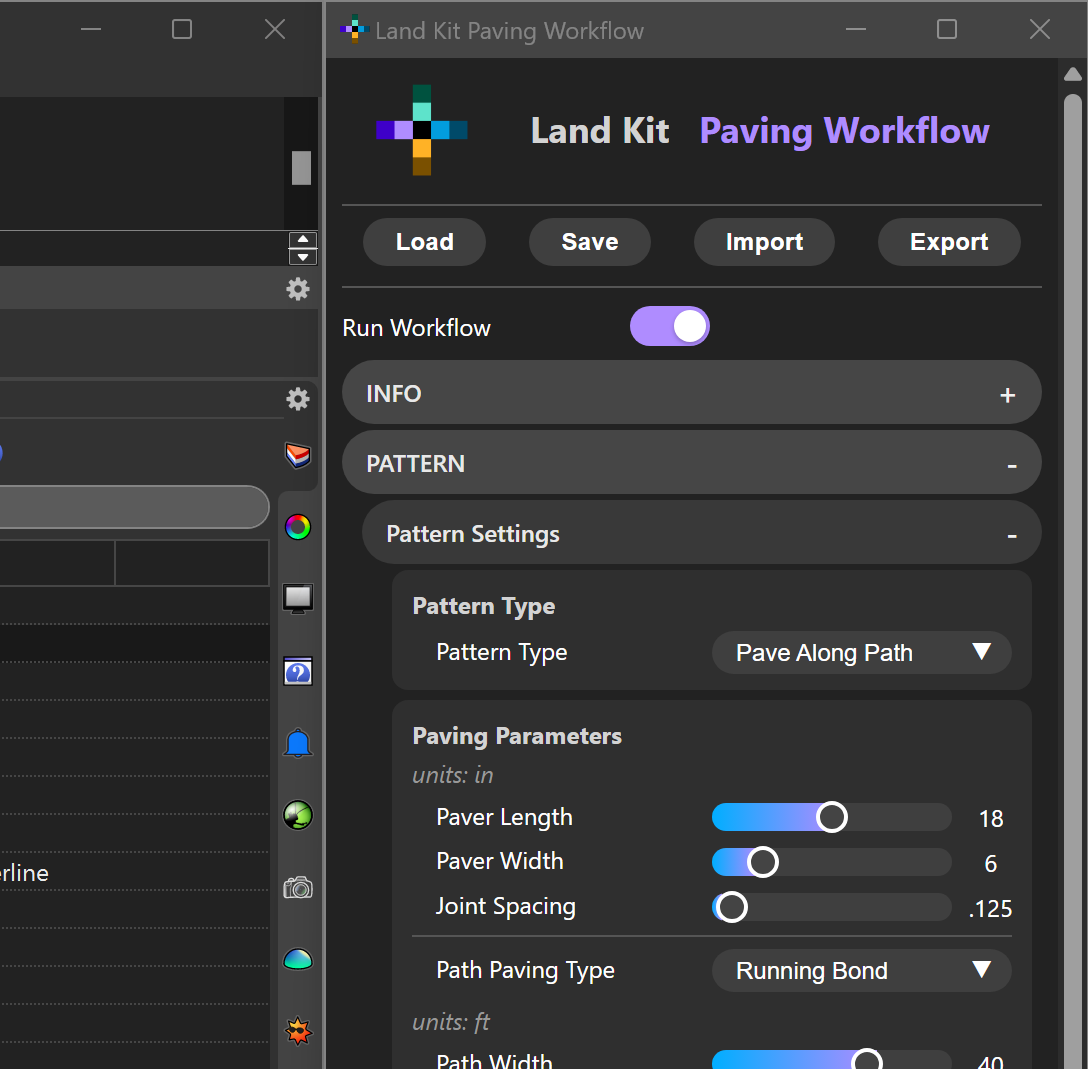Image resolution: width=1088 pixels, height=1069 pixels.
Task: Click lower gear settings icon in Rhino panel
Action: (298, 399)
